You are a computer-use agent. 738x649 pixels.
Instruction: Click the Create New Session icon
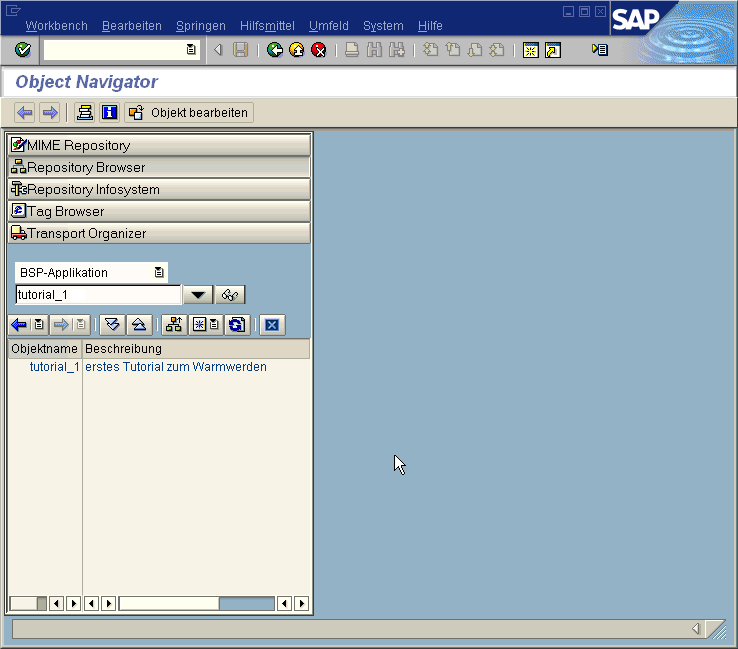[x=530, y=50]
